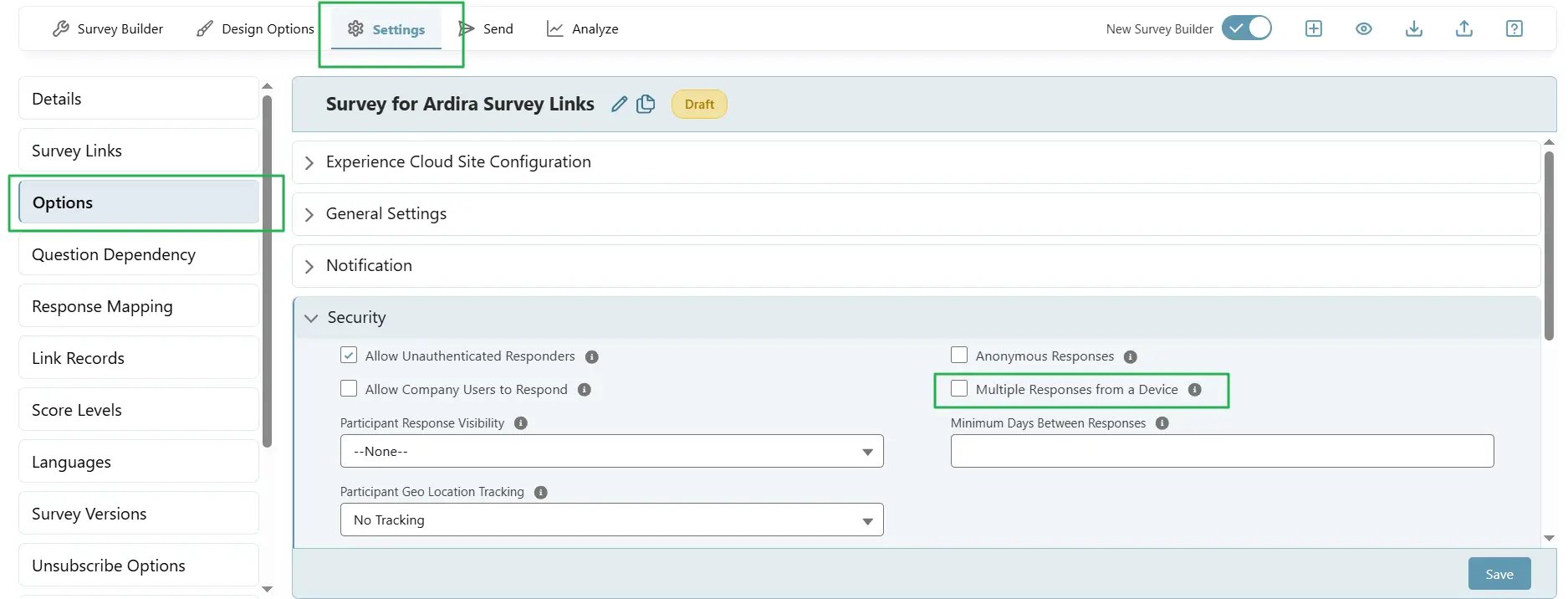This screenshot has width=1568, height=599.
Task: Click the sidebar vertical scrollbar thumb
Action: pyautogui.click(x=268, y=272)
